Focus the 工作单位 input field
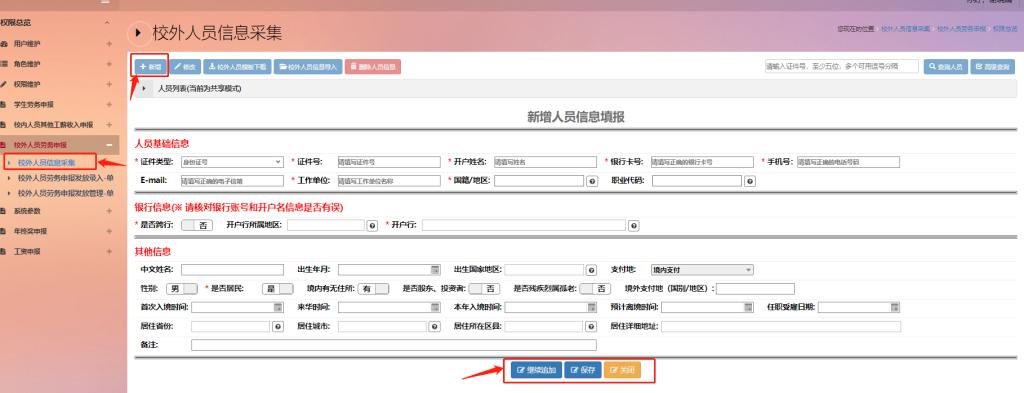The height and width of the screenshot is (393, 1024). pyautogui.click(x=389, y=181)
